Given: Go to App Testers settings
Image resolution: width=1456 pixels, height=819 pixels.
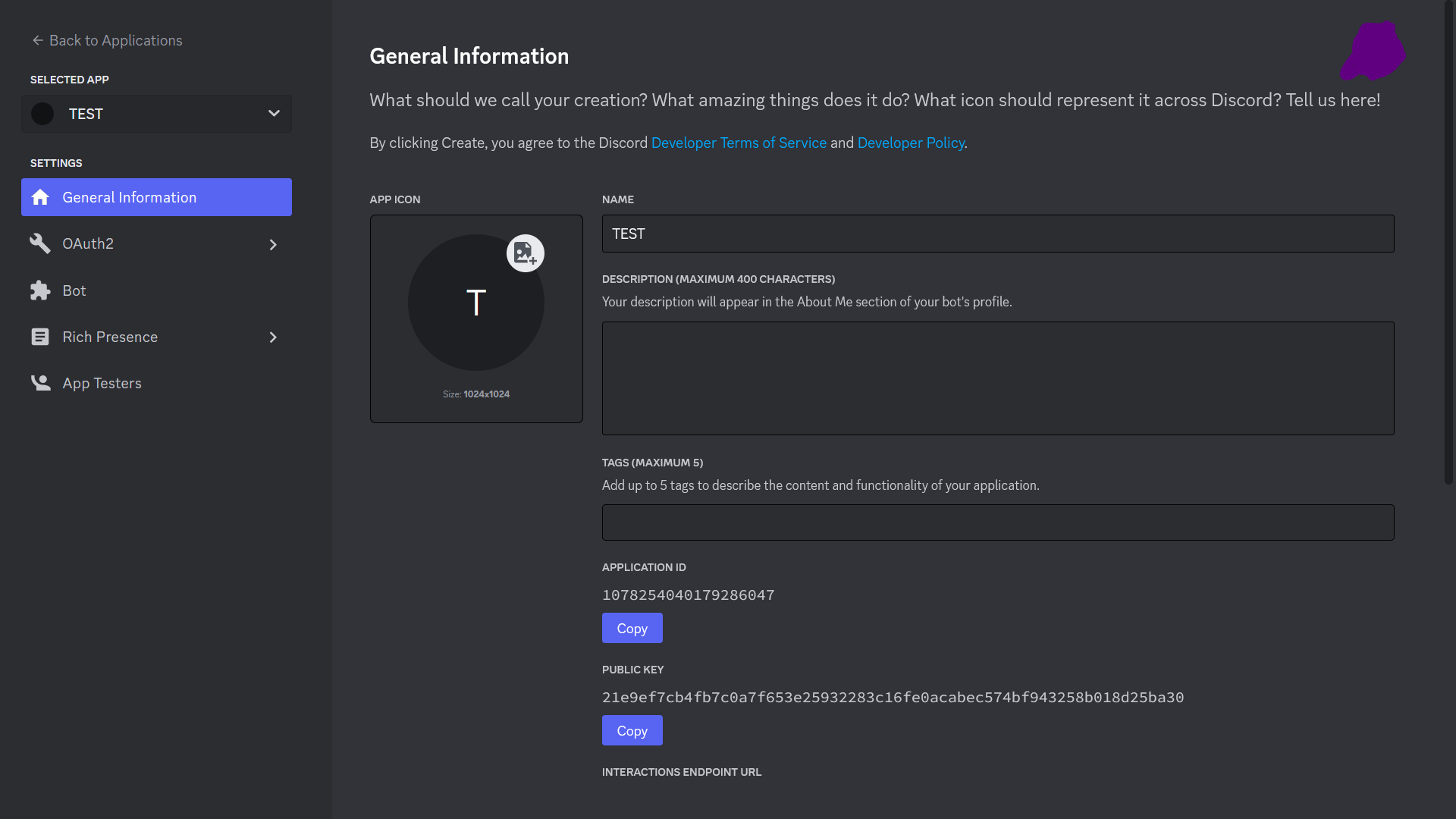Looking at the screenshot, I should [x=102, y=383].
